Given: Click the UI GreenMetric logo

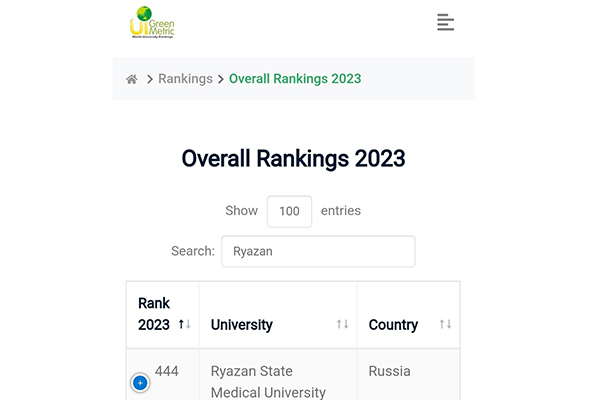Looking at the screenshot, I should coord(152,22).
